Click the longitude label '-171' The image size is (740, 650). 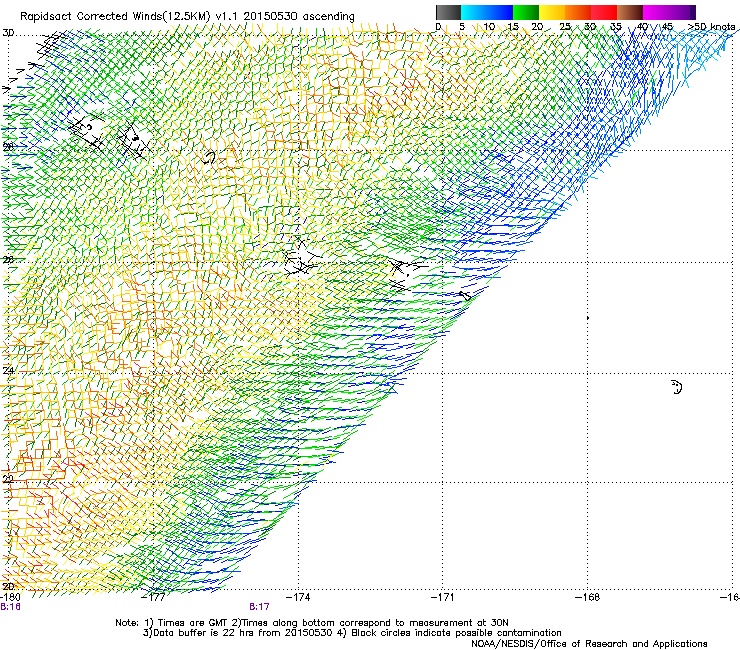point(443,597)
